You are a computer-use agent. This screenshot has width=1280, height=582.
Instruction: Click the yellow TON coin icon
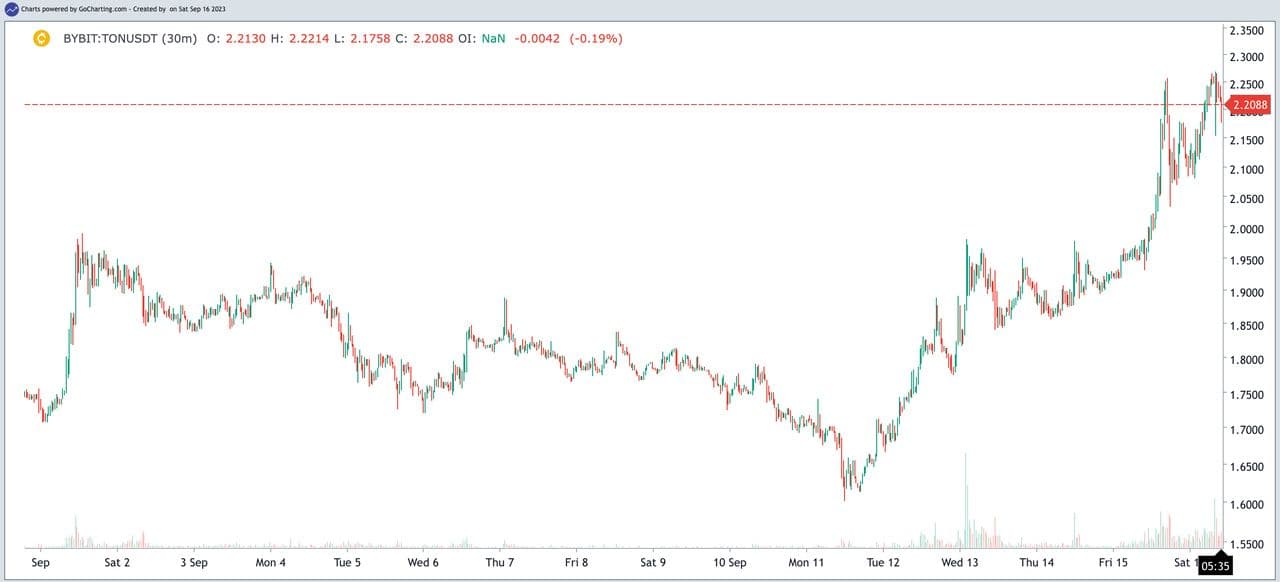(42, 39)
